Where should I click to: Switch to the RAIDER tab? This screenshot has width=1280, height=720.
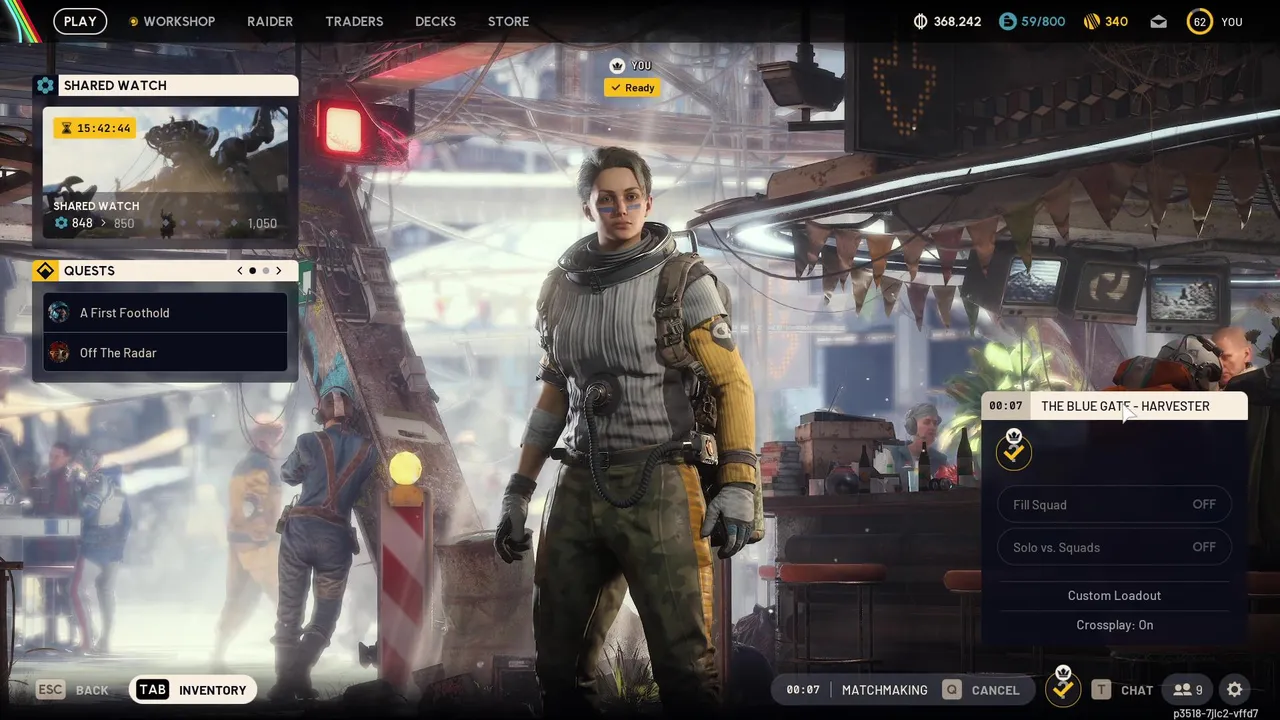tap(270, 21)
